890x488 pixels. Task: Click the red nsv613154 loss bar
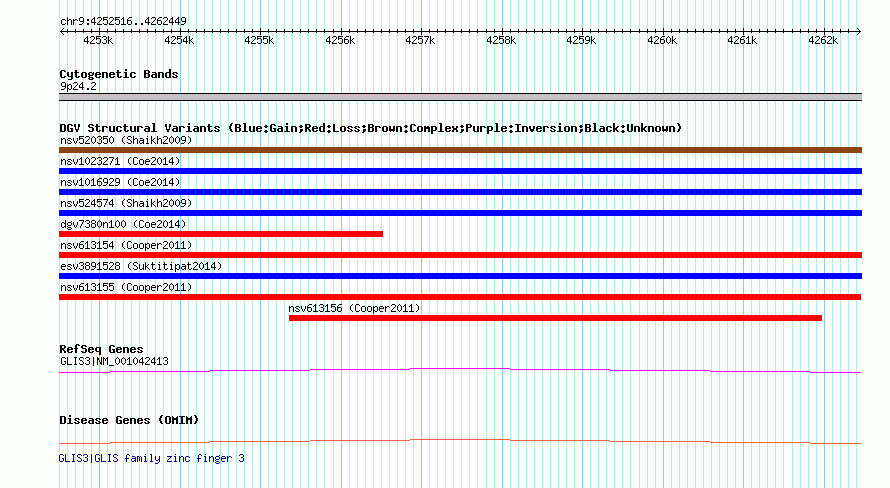(x=460, y=255)
